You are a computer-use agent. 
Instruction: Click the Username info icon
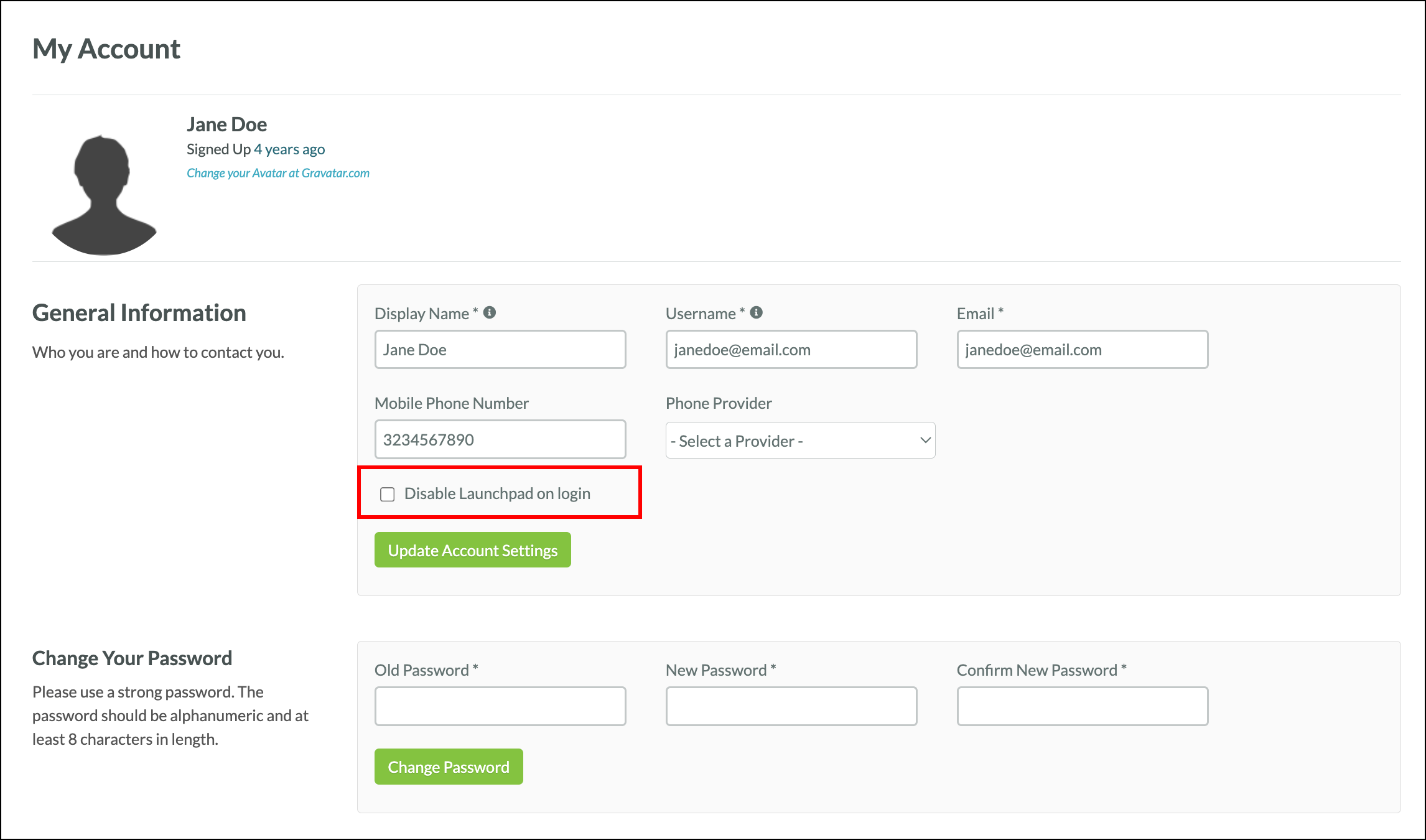pyautogui.click(x=757, y=314)
